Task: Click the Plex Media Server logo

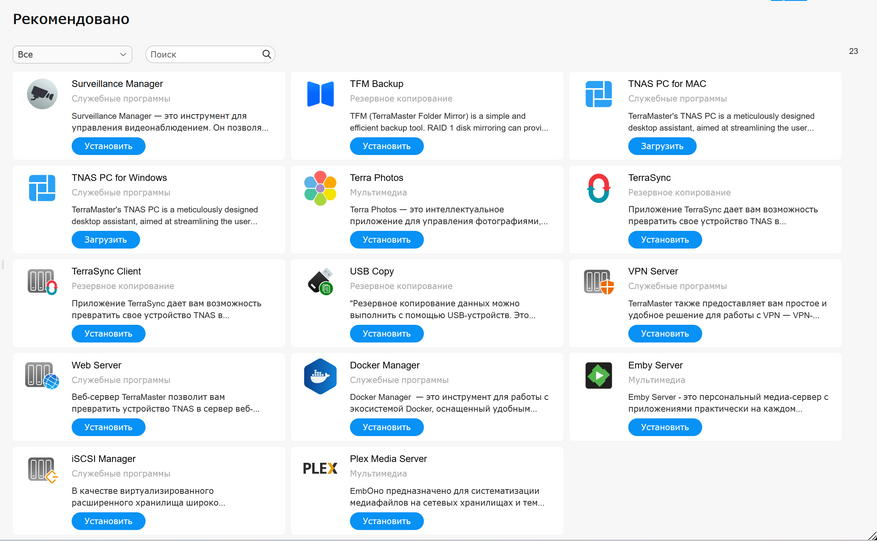Action: click(x=320, y=469)
